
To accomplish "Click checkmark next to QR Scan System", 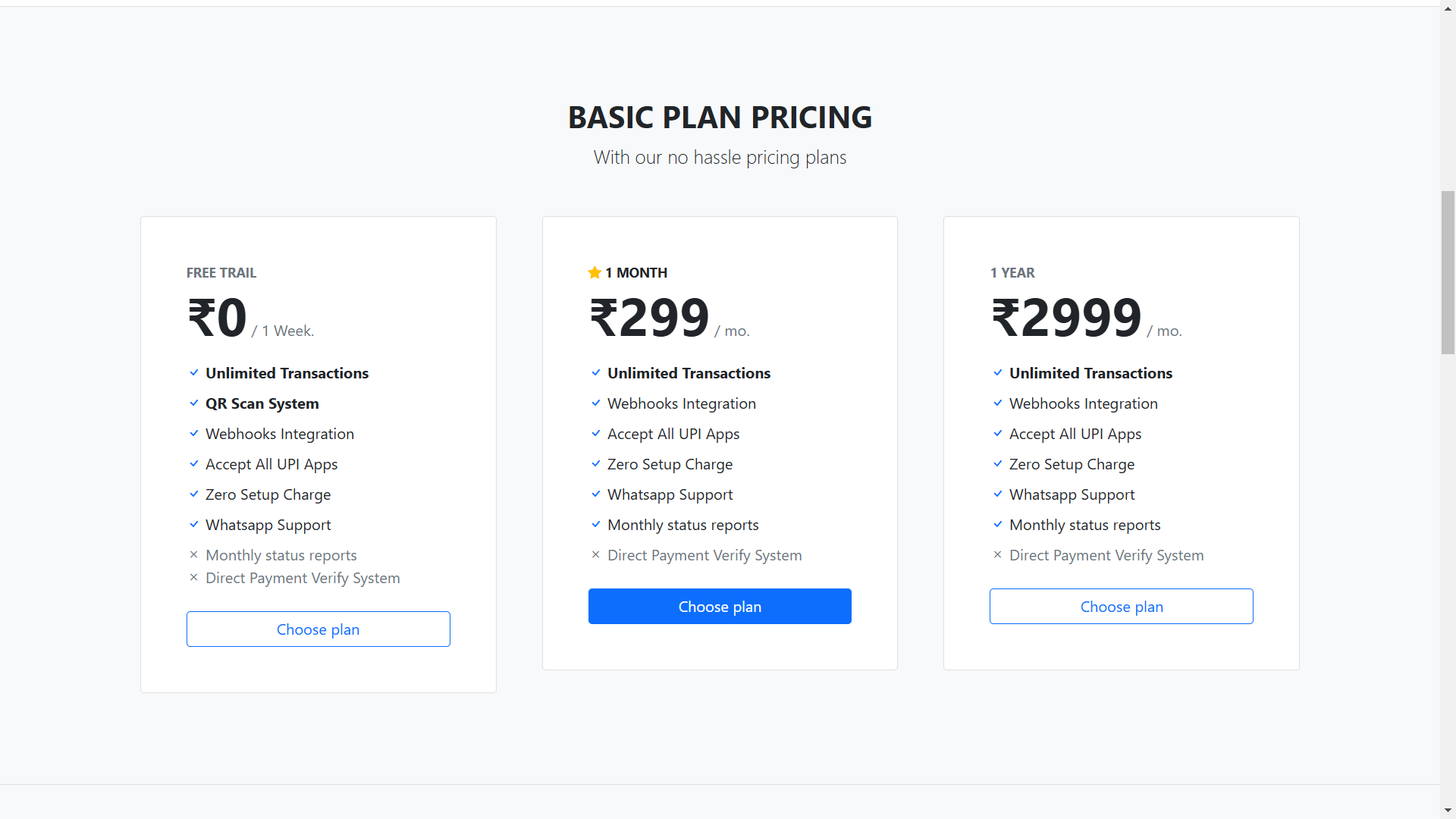I will pos(194,403).
